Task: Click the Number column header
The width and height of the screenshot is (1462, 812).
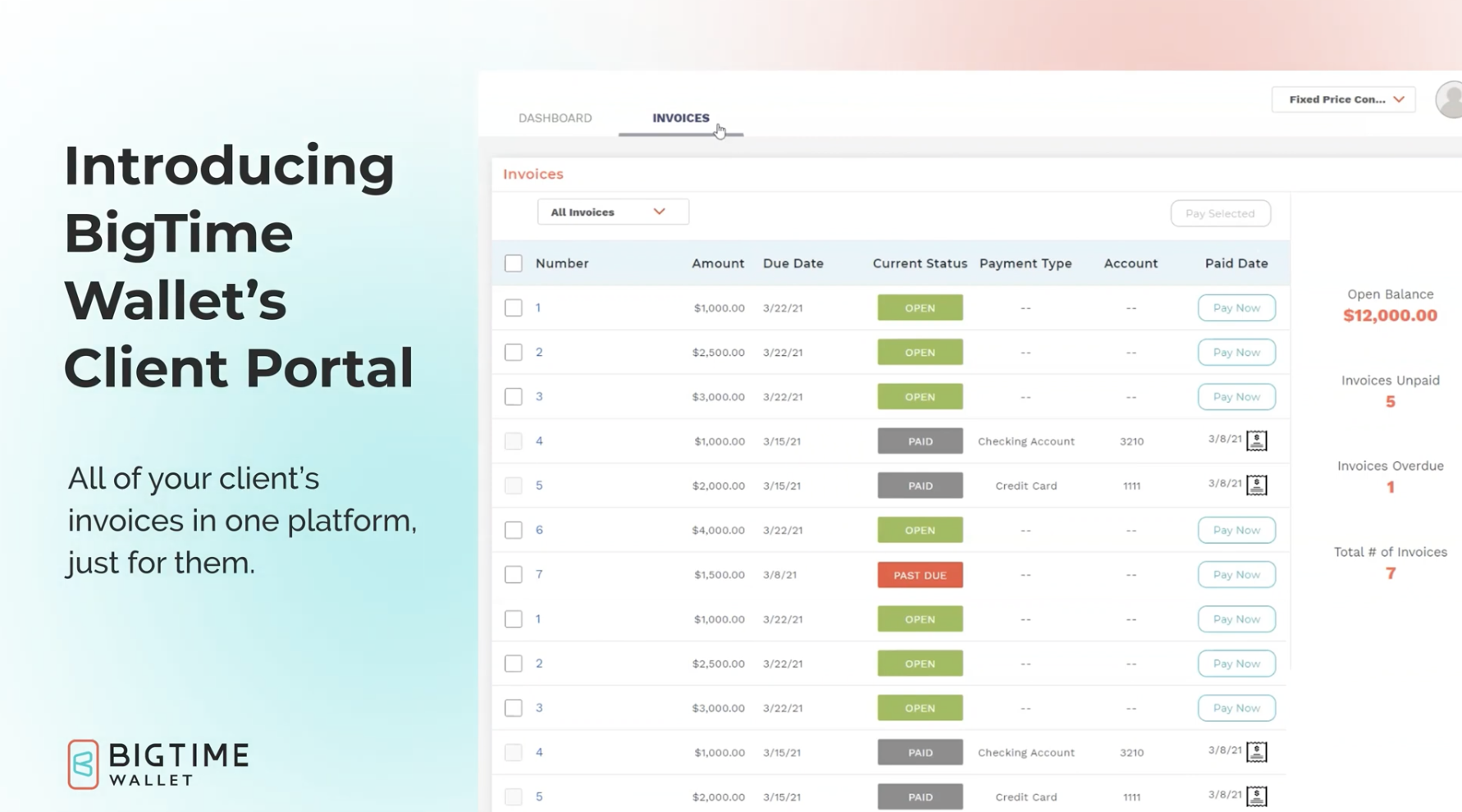Action: pos(562,263)
